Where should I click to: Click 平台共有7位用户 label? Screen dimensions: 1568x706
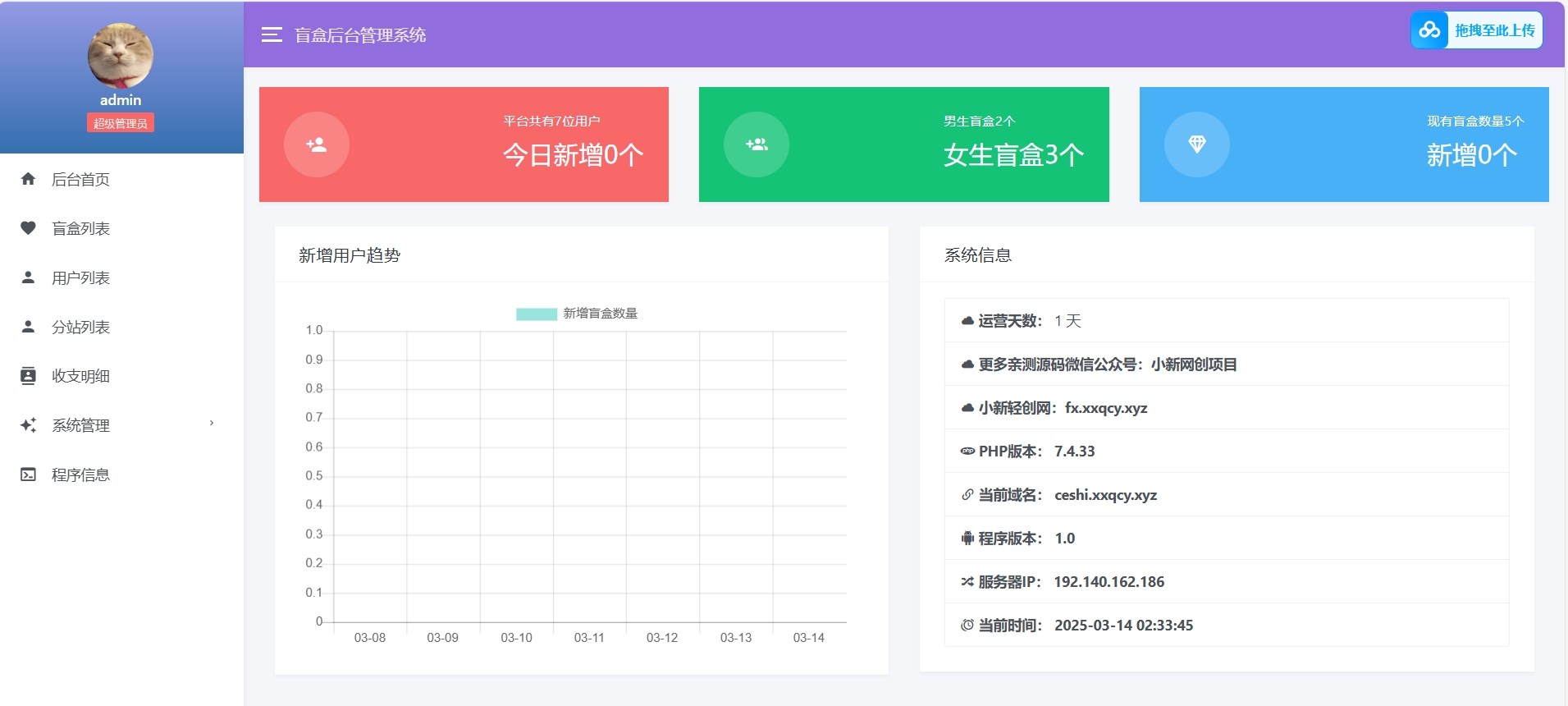click(x=551, y=121)
